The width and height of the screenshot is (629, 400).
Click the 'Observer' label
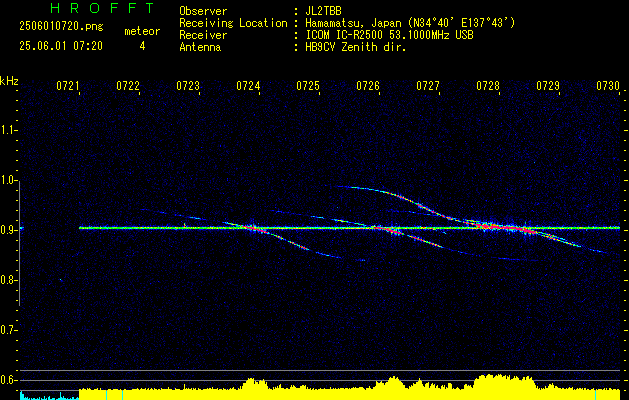[x=203, y=11]
